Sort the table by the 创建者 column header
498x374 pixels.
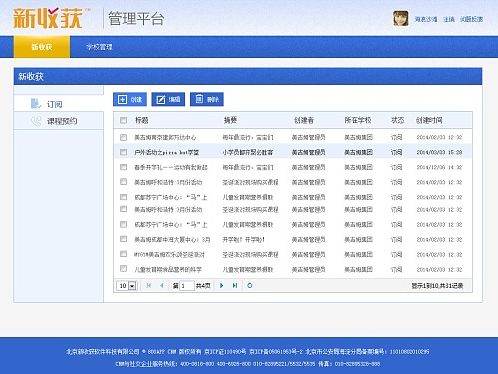(304, 120)
